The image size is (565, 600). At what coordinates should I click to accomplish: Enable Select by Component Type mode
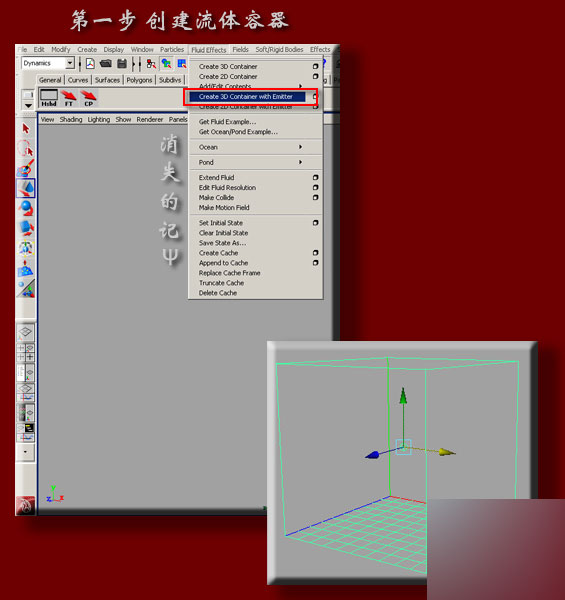click(182, 64)
